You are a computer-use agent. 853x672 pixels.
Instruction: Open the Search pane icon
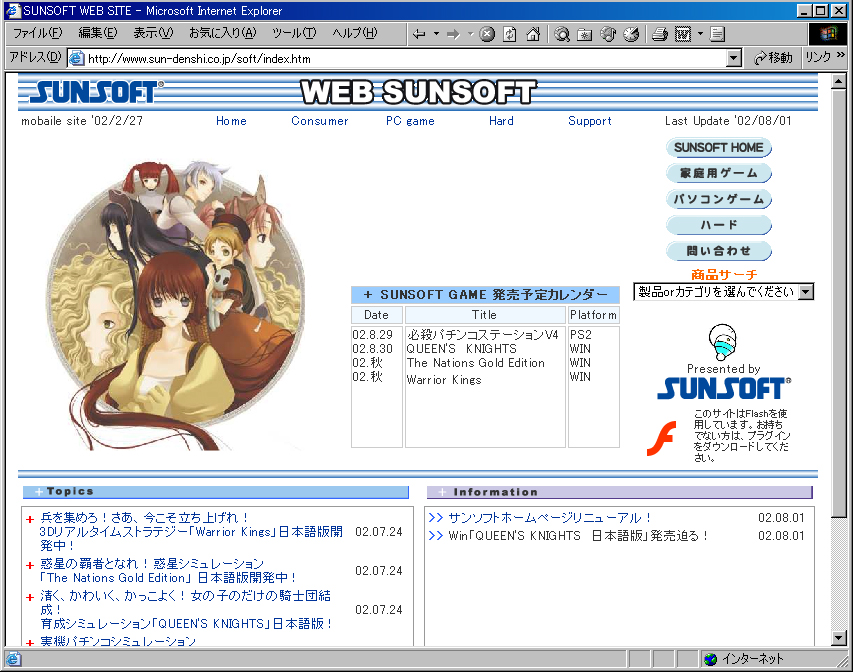click(x=562, y=34)
